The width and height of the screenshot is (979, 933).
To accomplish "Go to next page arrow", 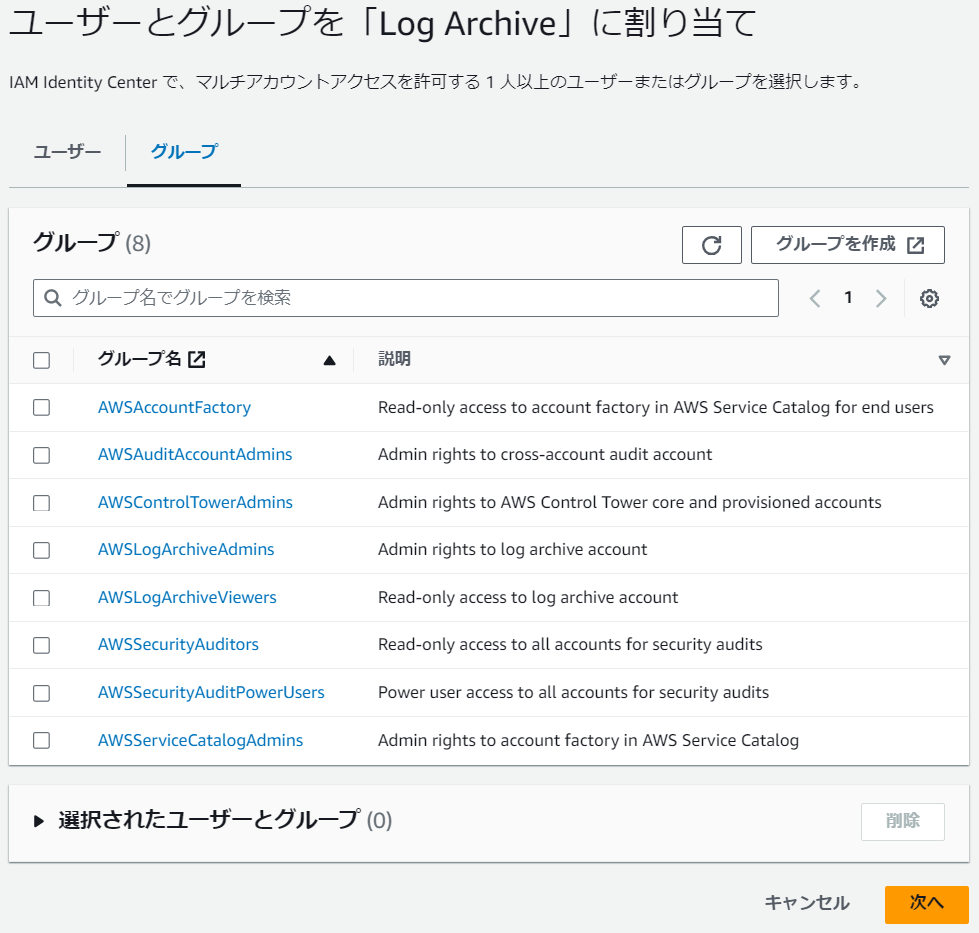I will (881, 299).
